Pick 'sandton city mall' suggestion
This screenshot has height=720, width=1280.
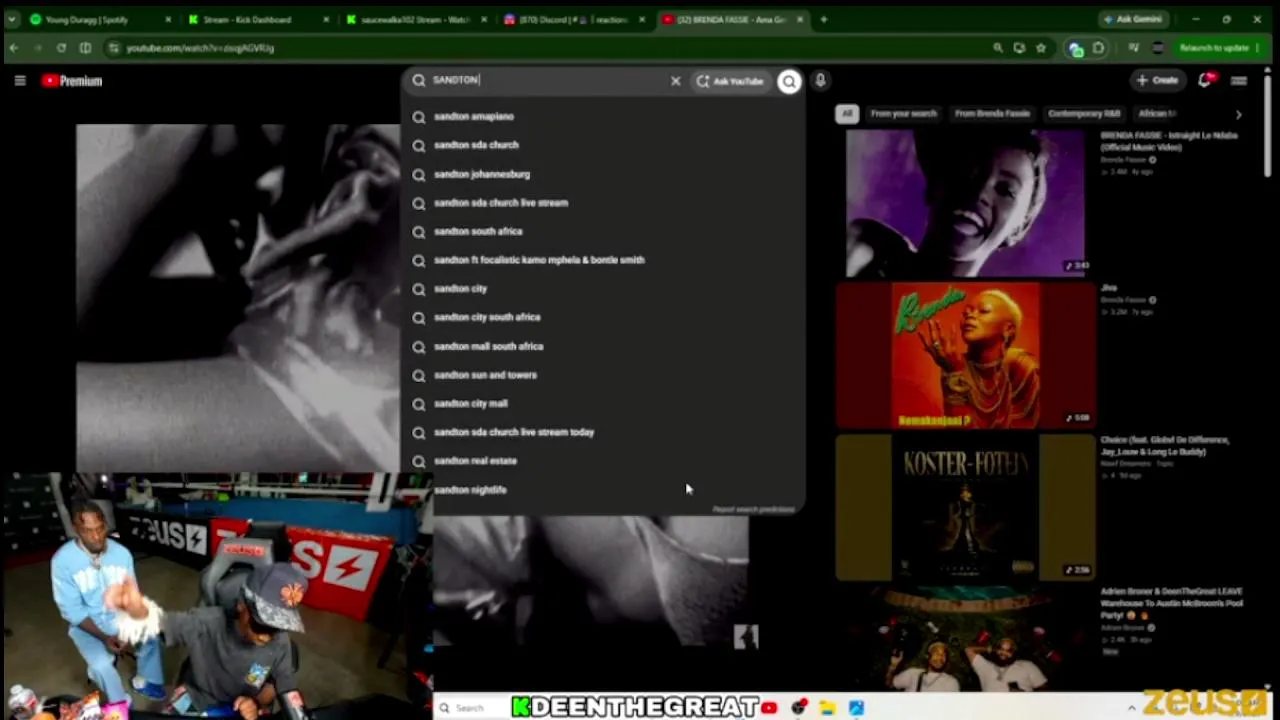[x=604, y=404]
